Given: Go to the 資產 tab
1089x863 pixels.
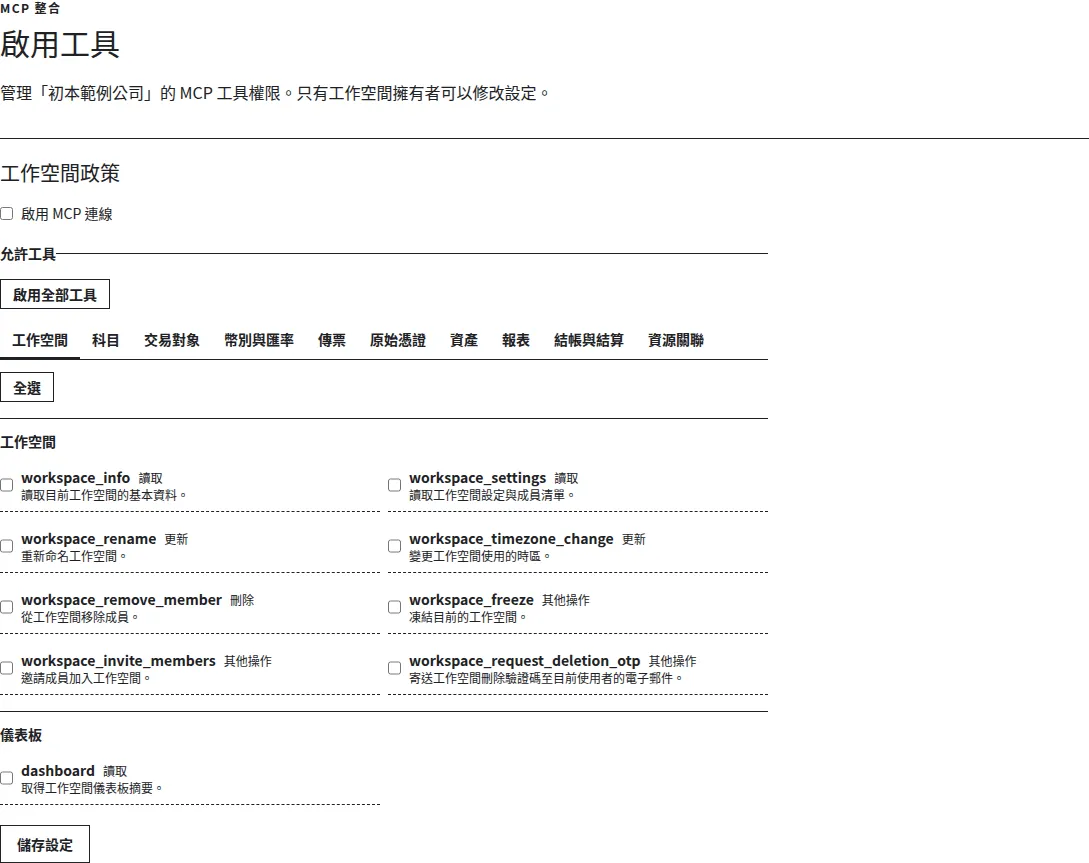Looking at the screenshot, I should point(463,340).
